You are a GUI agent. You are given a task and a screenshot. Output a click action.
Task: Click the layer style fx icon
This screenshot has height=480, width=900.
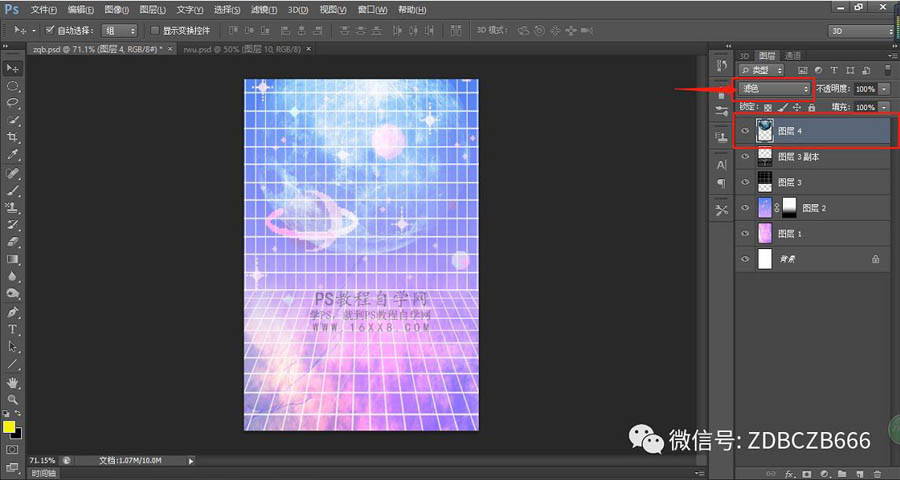tap(790, 472)
